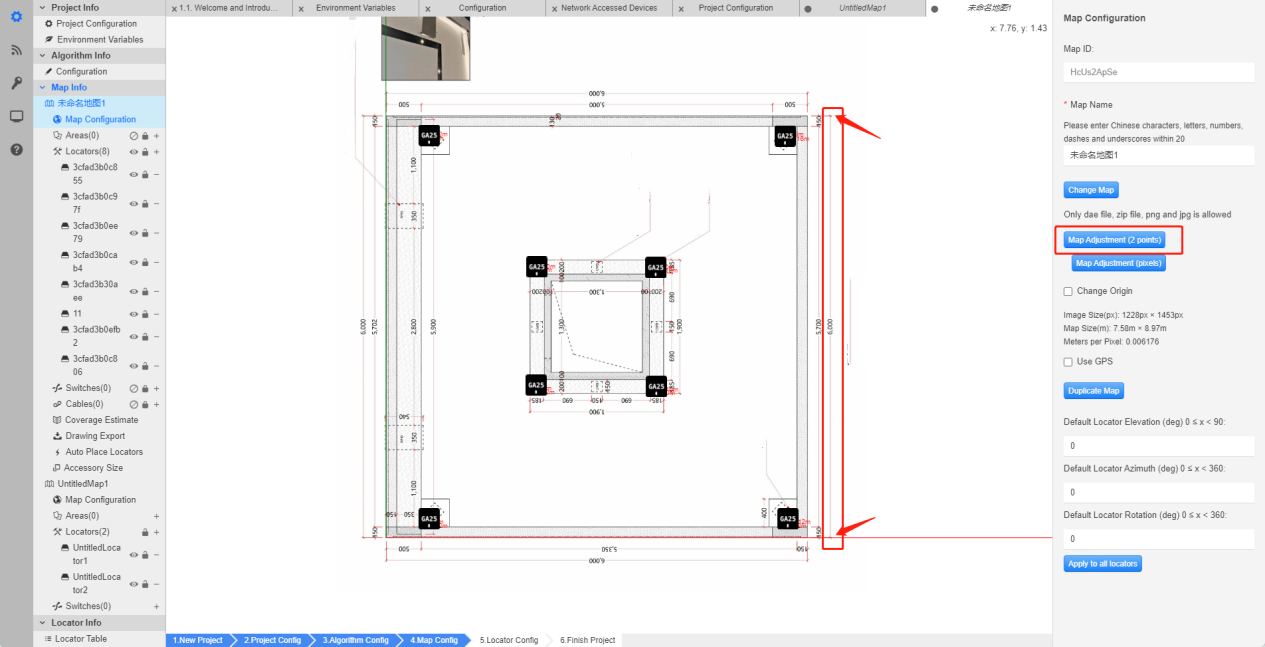The height and width of the screenshot is (647, 1265).
Task: Click the key icon in left sidebar
Action: coord(16,83)
